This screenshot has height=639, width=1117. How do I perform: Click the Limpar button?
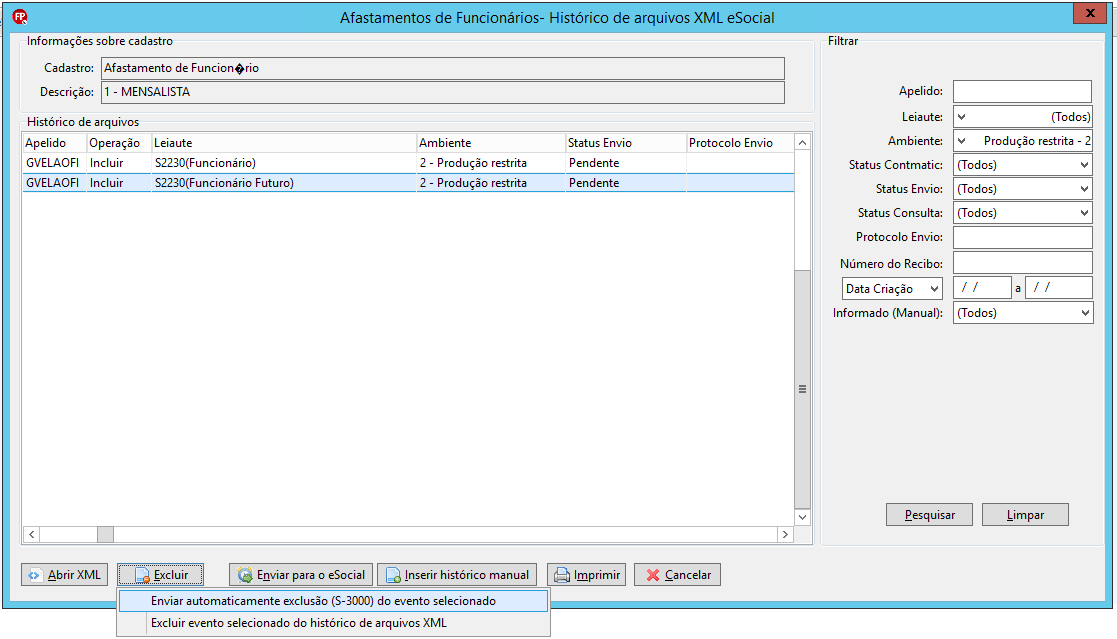click(1025, 515)
